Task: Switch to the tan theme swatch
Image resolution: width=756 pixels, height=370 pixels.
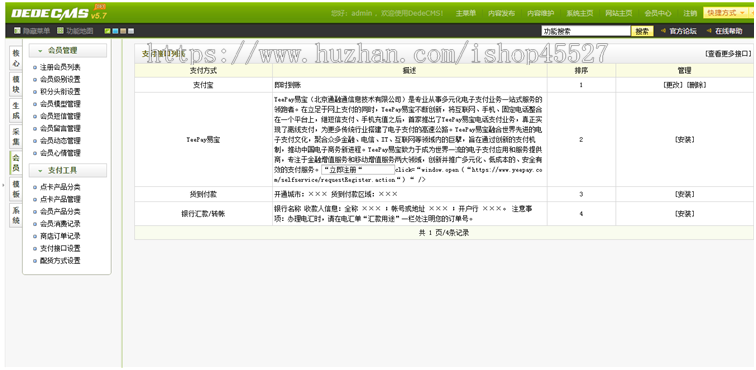Action: point(123,31)
